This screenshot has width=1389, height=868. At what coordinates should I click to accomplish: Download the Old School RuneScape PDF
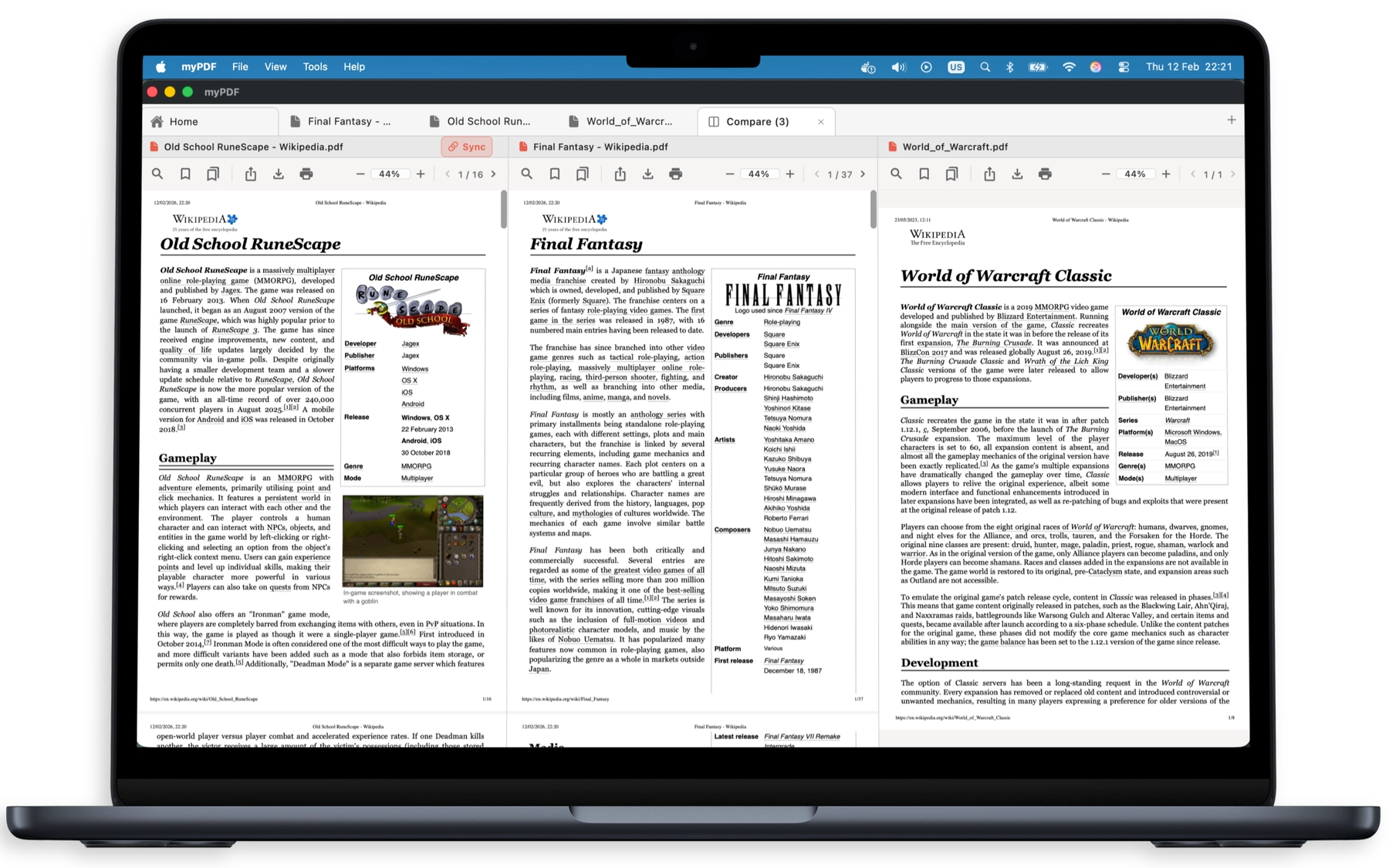pyautogui.click(x=278, y=174)
